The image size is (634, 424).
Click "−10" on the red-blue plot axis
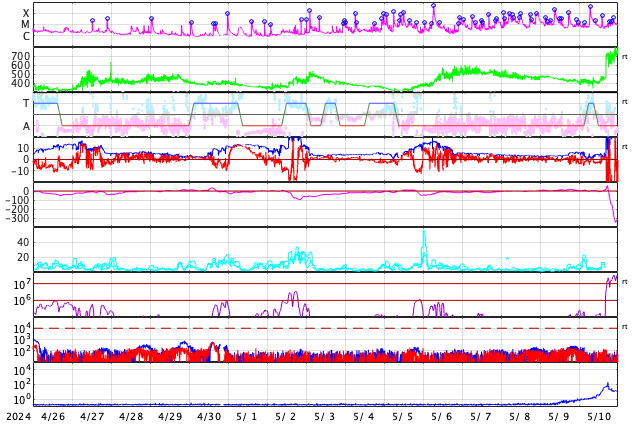20,171
